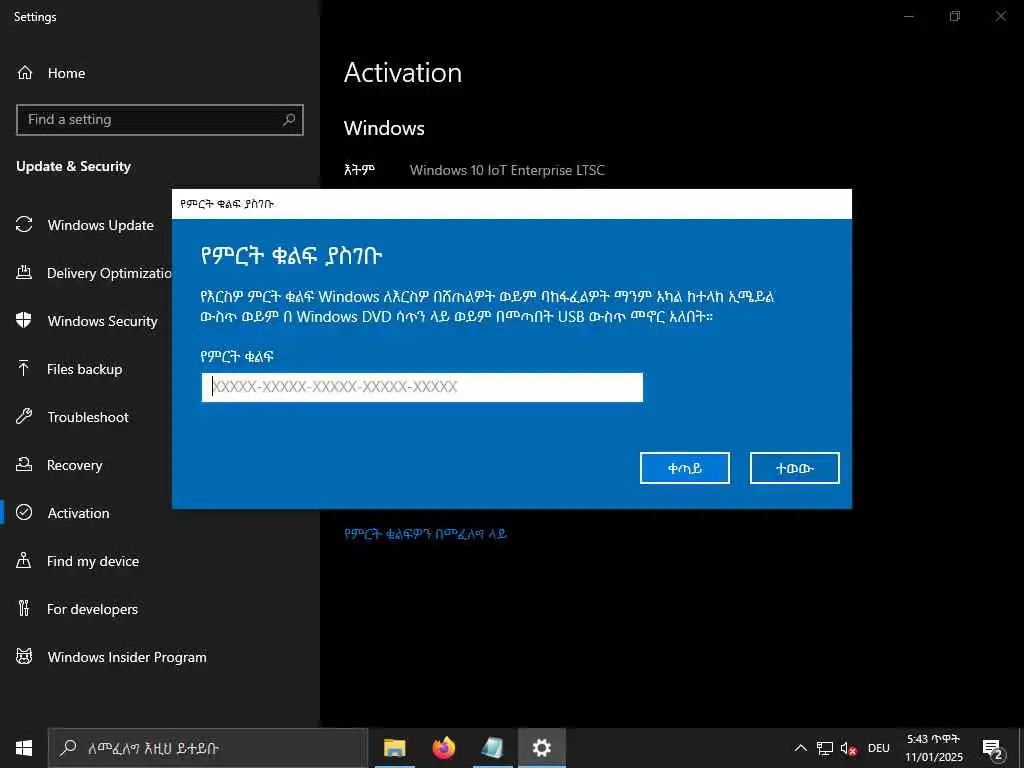Viewport: 1024px width, 768px height.
Task: Open File Explorer from the taskbar
Action: click(394, 748)
